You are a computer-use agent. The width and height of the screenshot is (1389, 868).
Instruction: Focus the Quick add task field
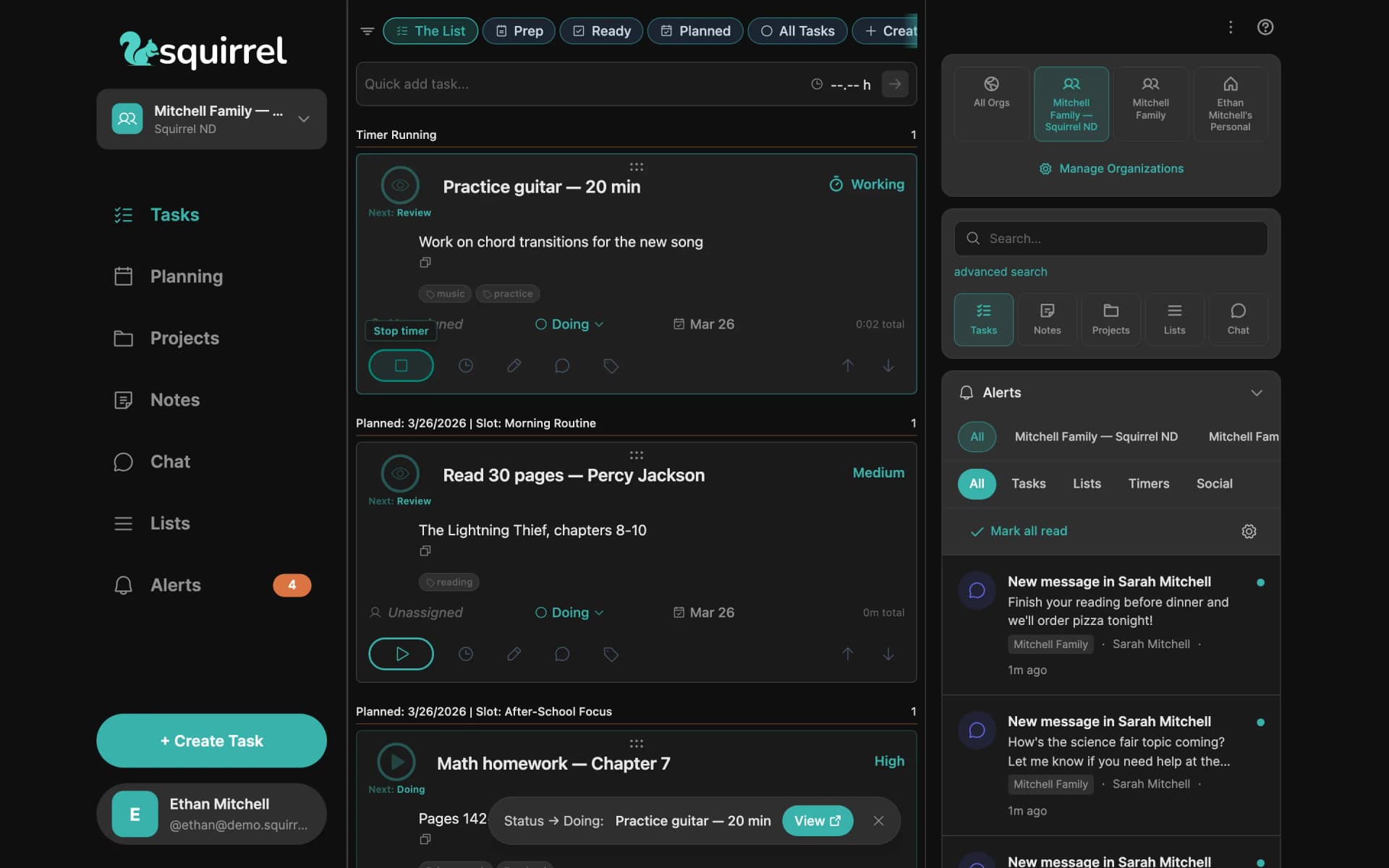pos(582,84)
